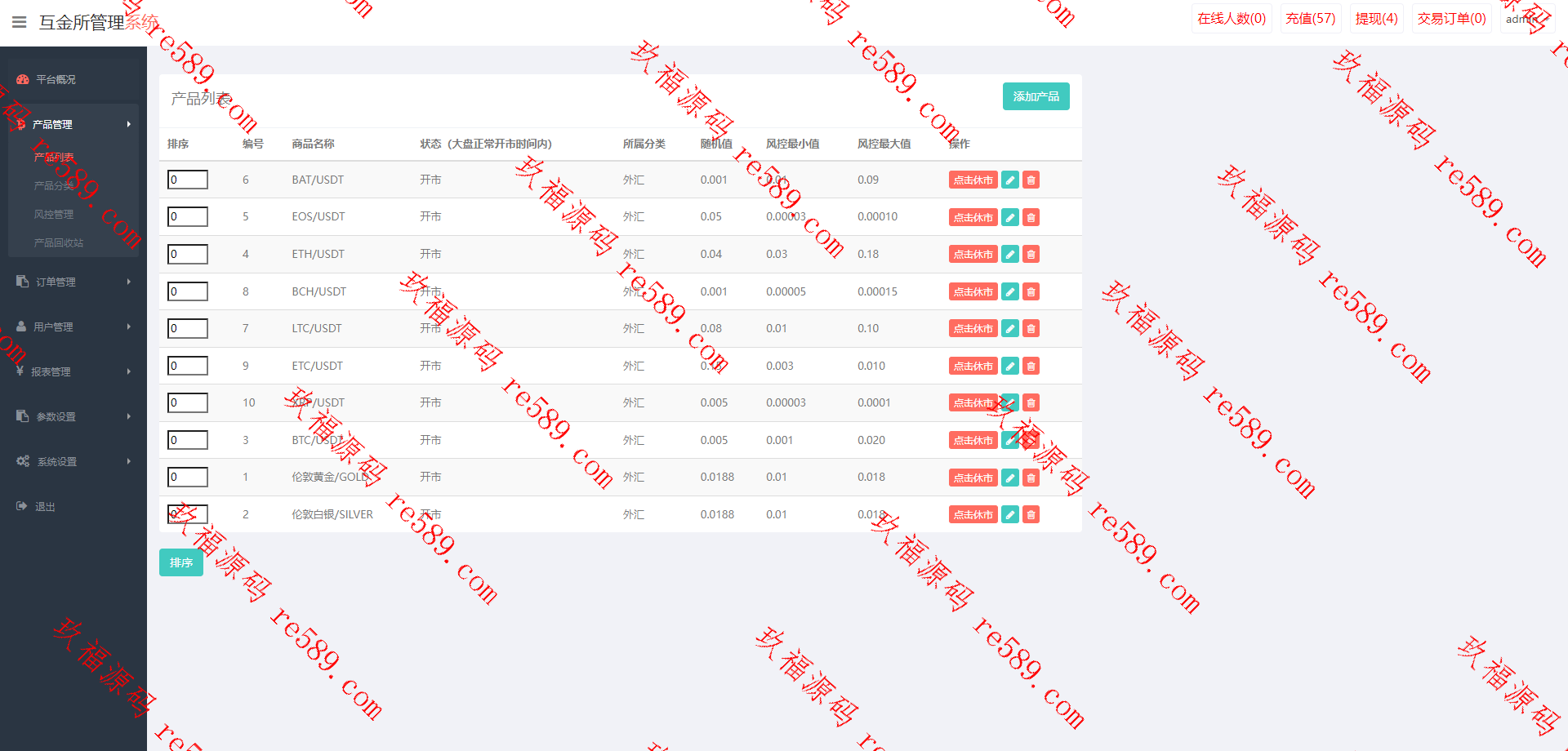Delete the LTC/USDT row with trash icon
The height and width of the screenshot is (751, 1568).
pos(1031,329)
